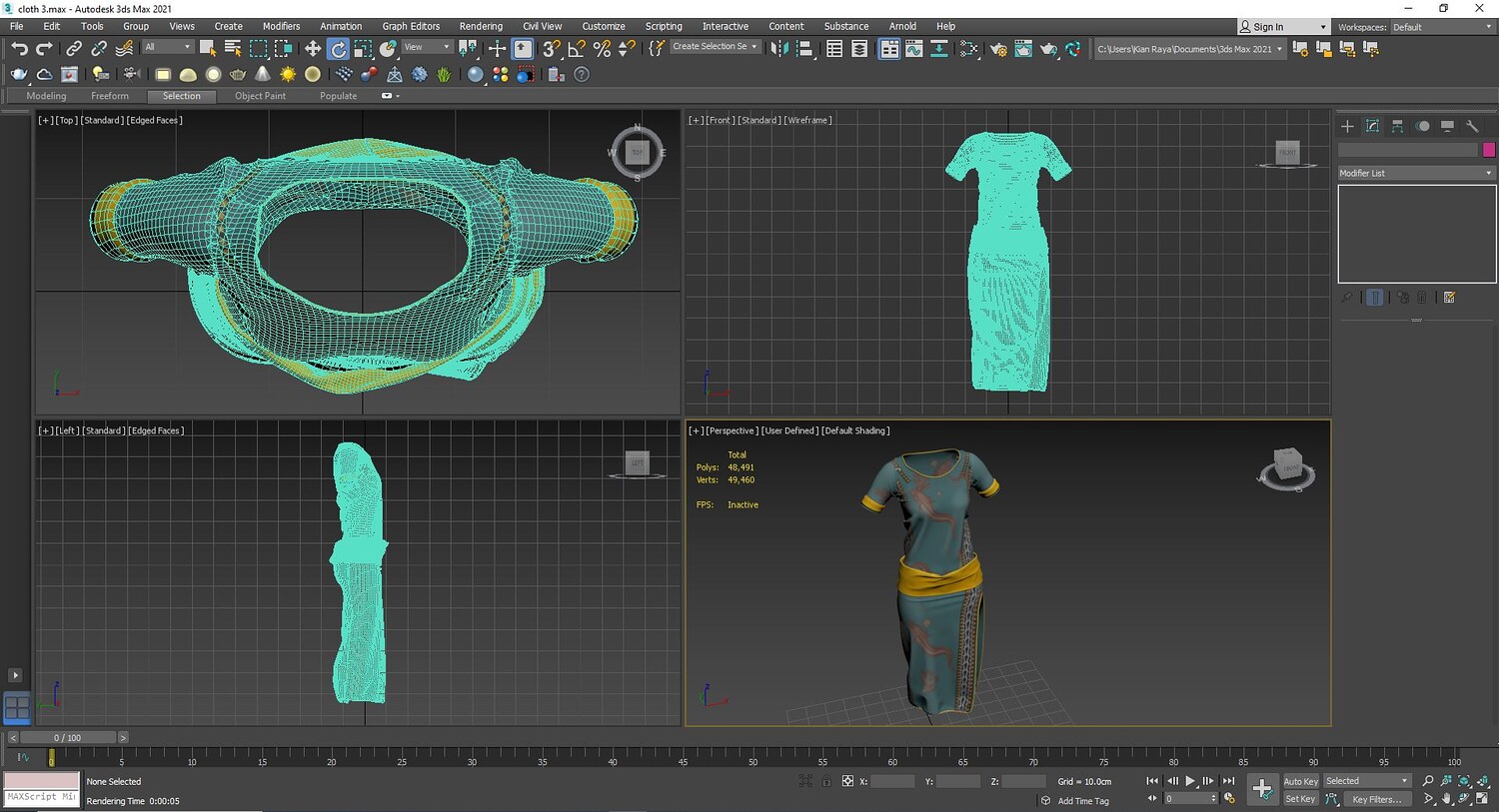Screen dimensions: 1499x812
Task: Jump to the end frame
Action: (x=1228, y=781)
